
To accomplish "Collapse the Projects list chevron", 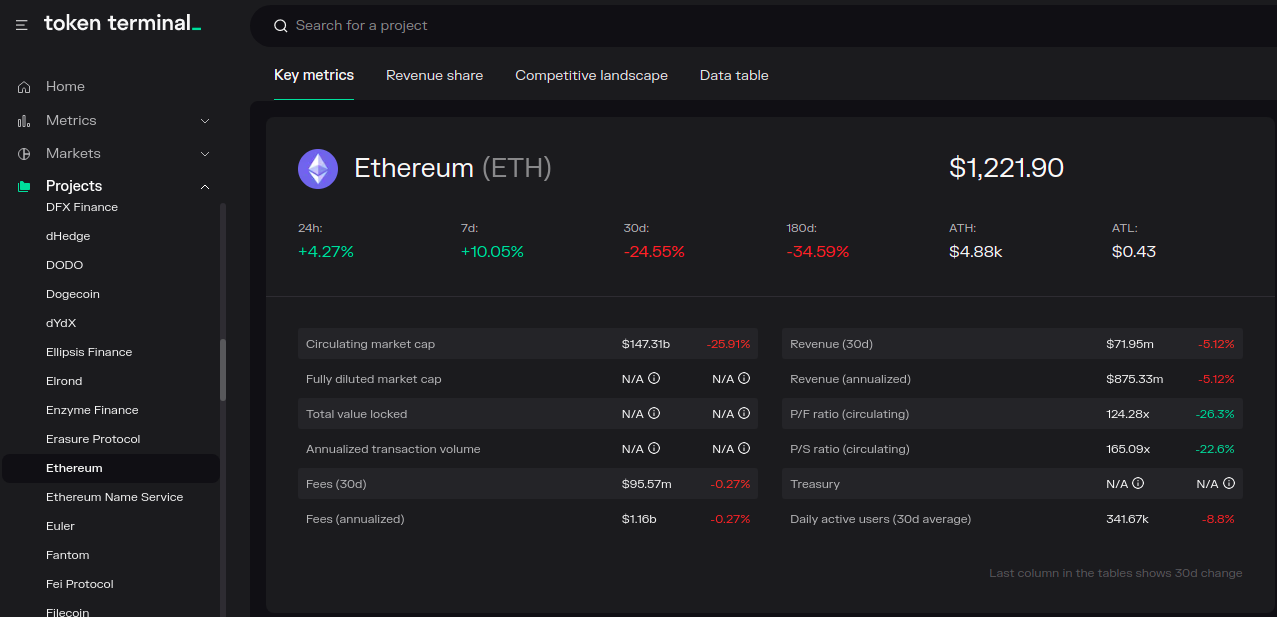I will point(205,186).
